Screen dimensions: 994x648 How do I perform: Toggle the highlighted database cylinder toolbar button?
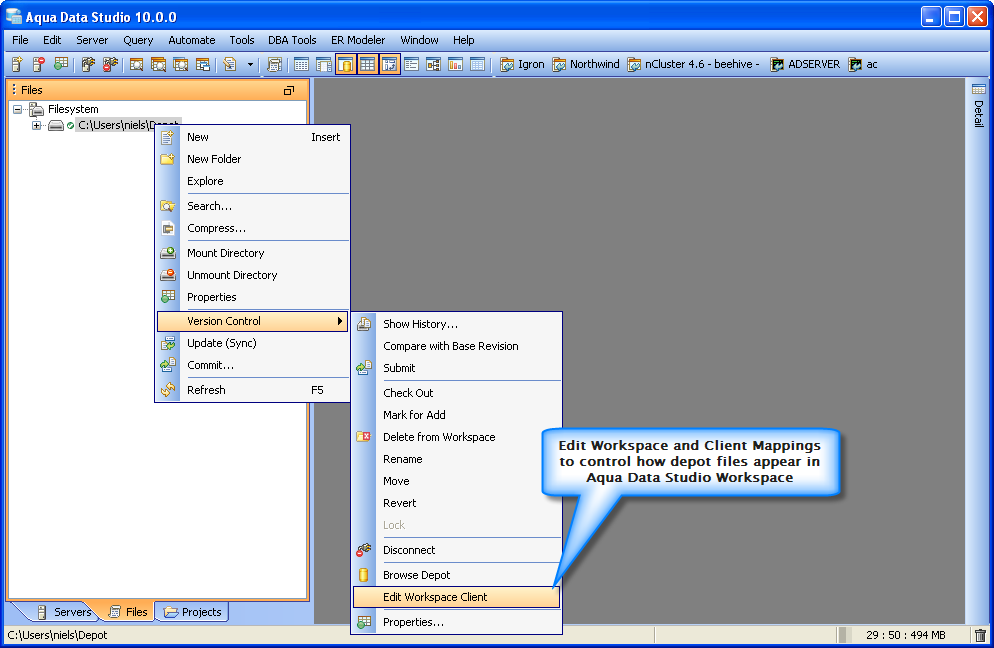[x=345, y=64]
